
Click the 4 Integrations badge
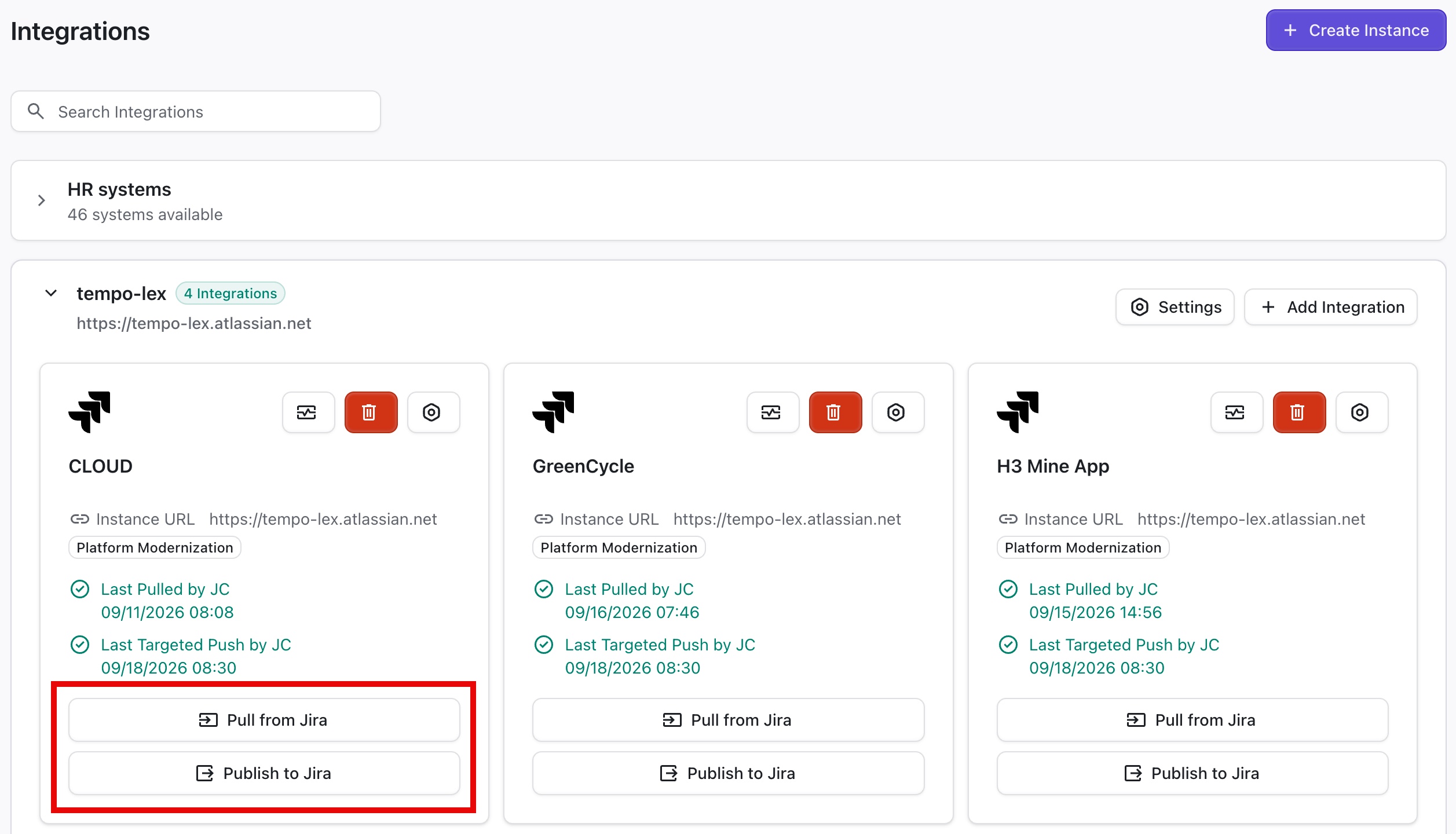coord(231,293)
